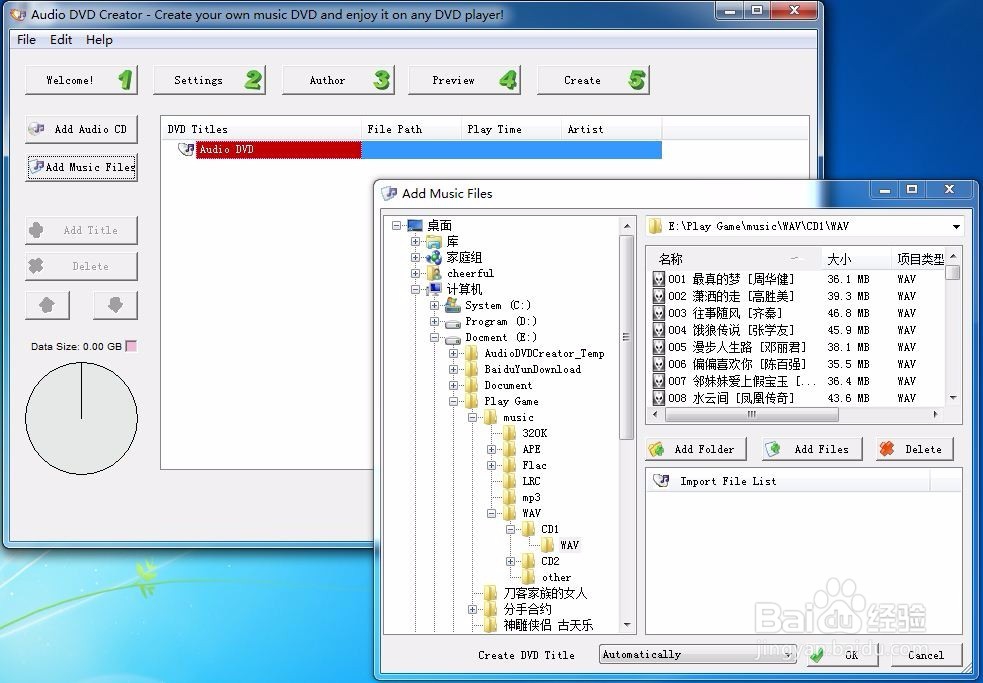Sort by DVD Titles column header

(x=261, y=129)
